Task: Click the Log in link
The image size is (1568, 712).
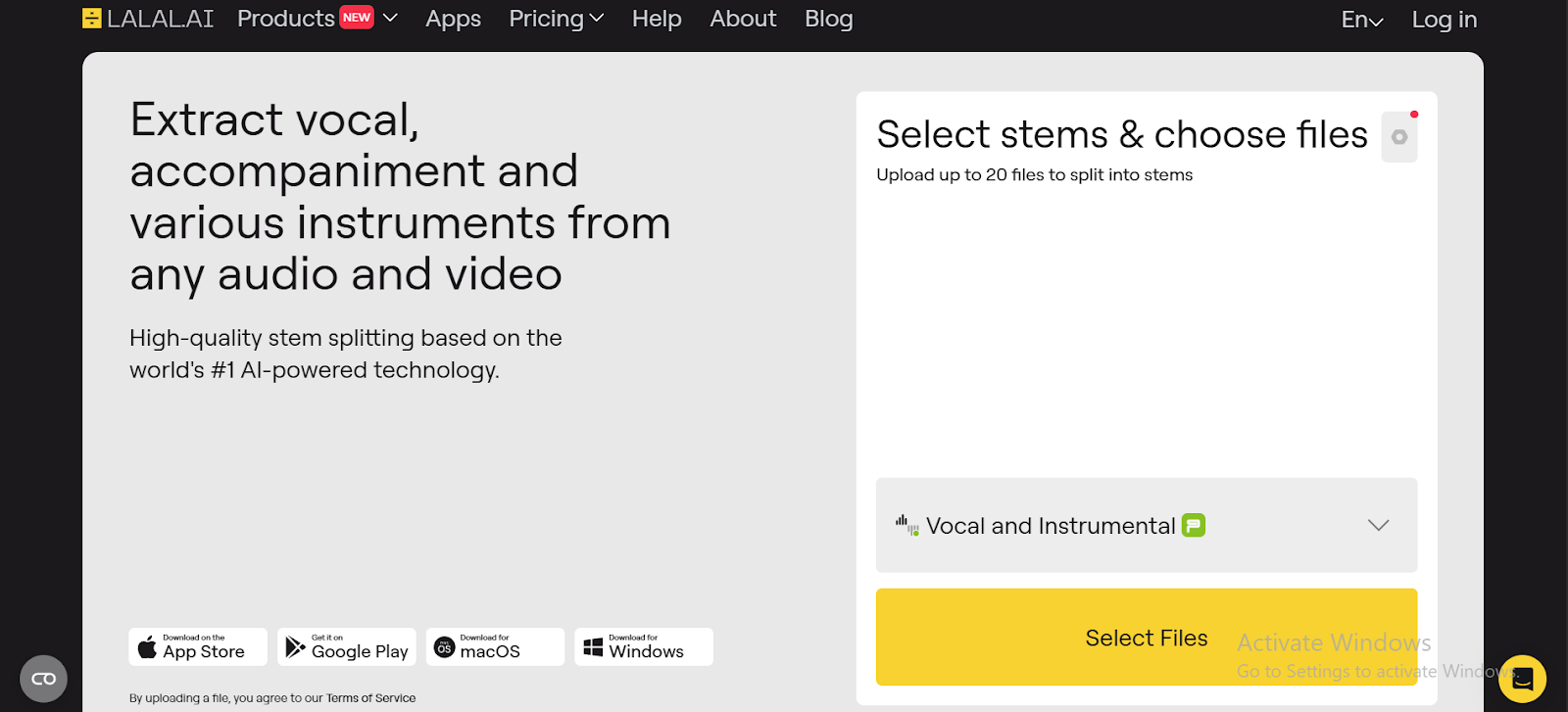Action: pos(1444,20)
